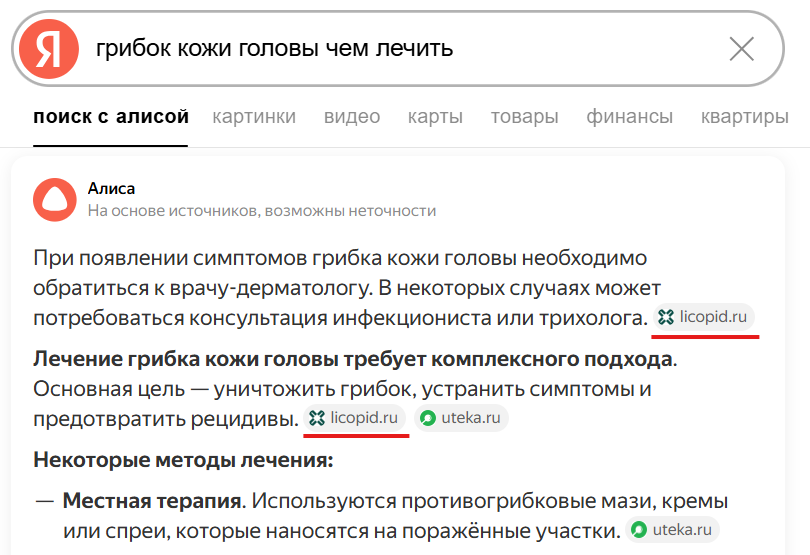The width and height of the screenshot is (810, 555).
Task: Open licopid.ru source after the word "трихолога"
Action: 705,317
